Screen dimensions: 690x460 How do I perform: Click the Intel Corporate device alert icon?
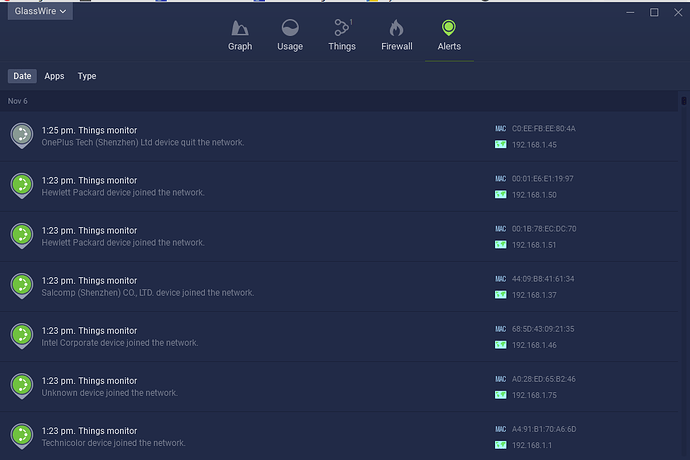(x=21, y=335)
